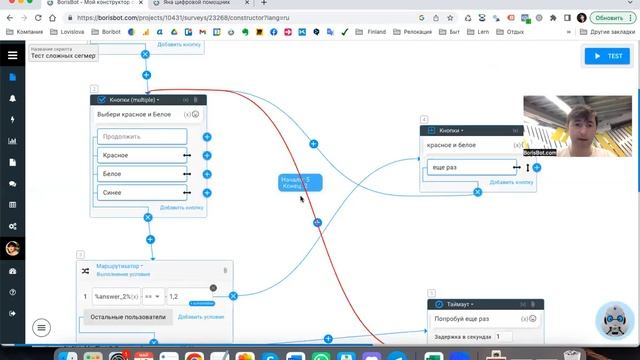Image resolution: width=640 pixels, height=360 pixels.
Task: Click plus node on curve above Начало tooltip
Action: (313, 144)
